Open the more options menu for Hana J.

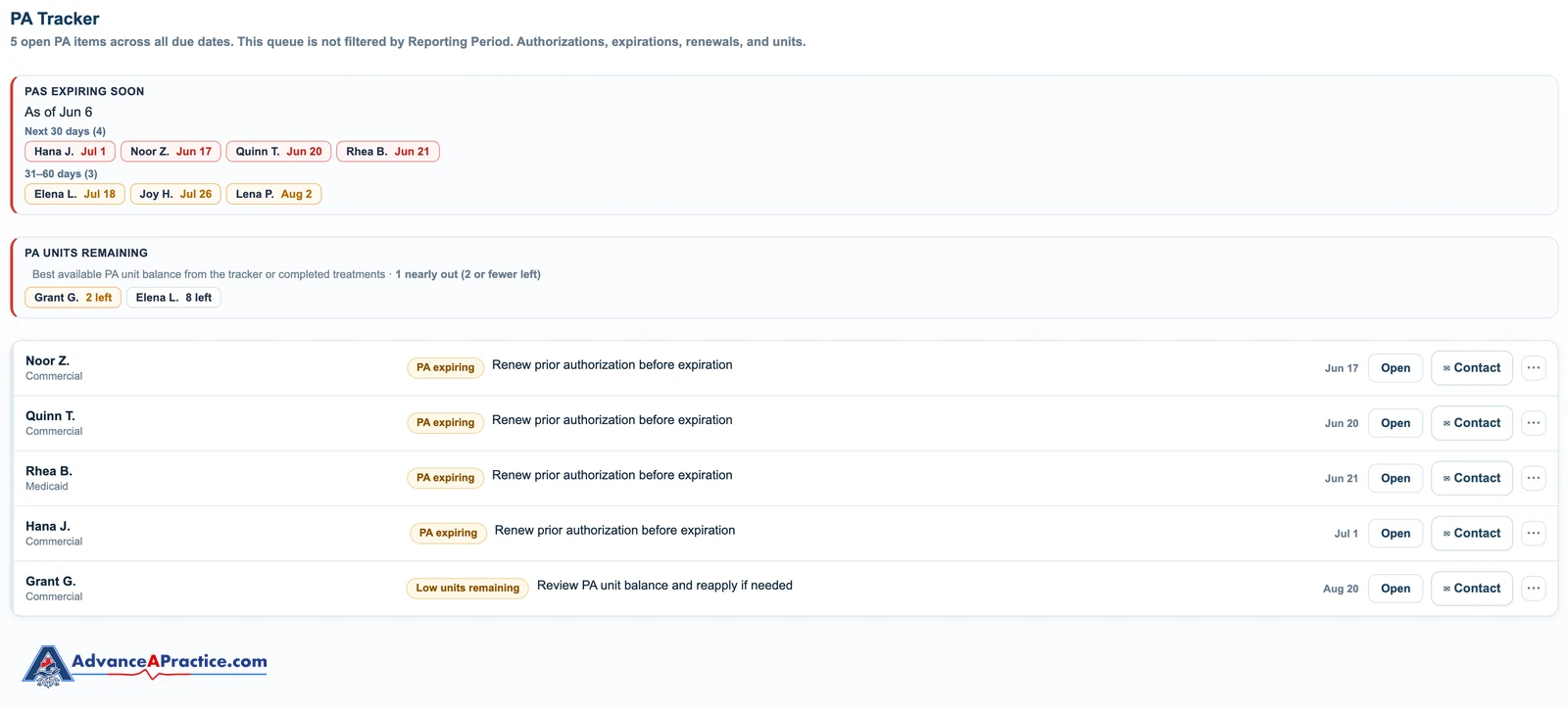tap(1534, 534)
